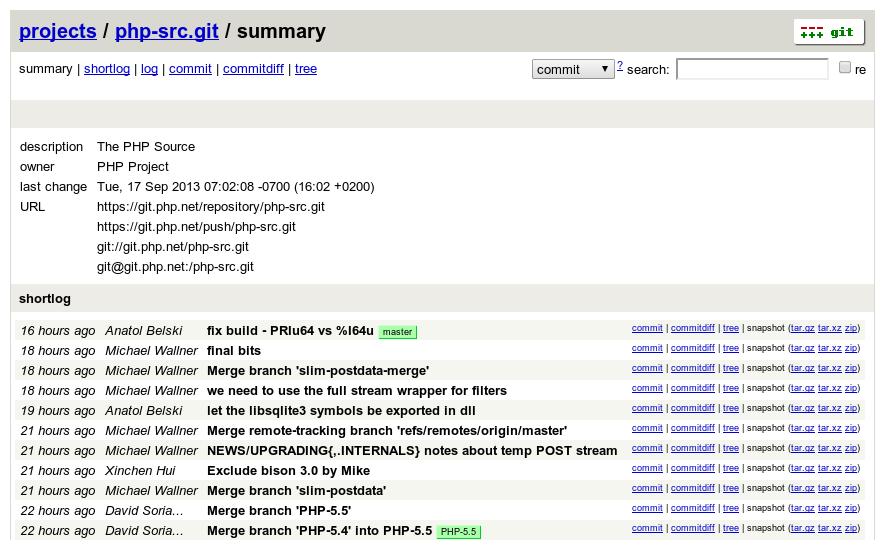Click commitdiff link in "Merge branch 'PHP-5.5'" row
The height and width of the screenshot is (540, 885).
(693, 508)
